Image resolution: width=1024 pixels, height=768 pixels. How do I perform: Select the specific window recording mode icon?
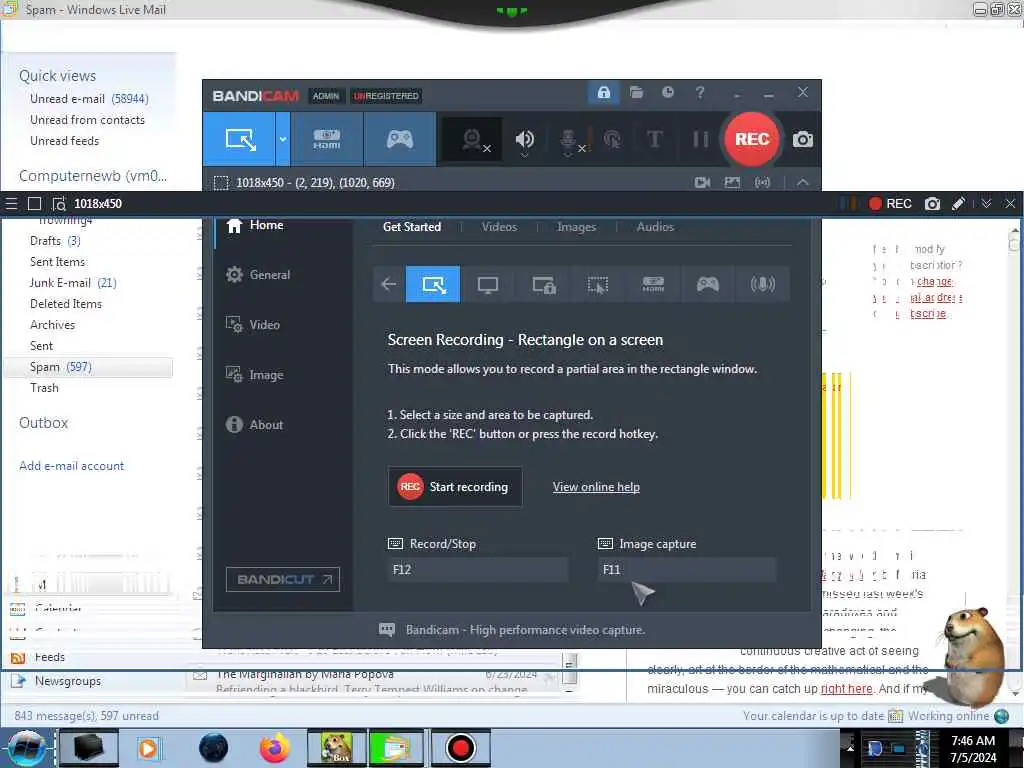coord(543,284)
